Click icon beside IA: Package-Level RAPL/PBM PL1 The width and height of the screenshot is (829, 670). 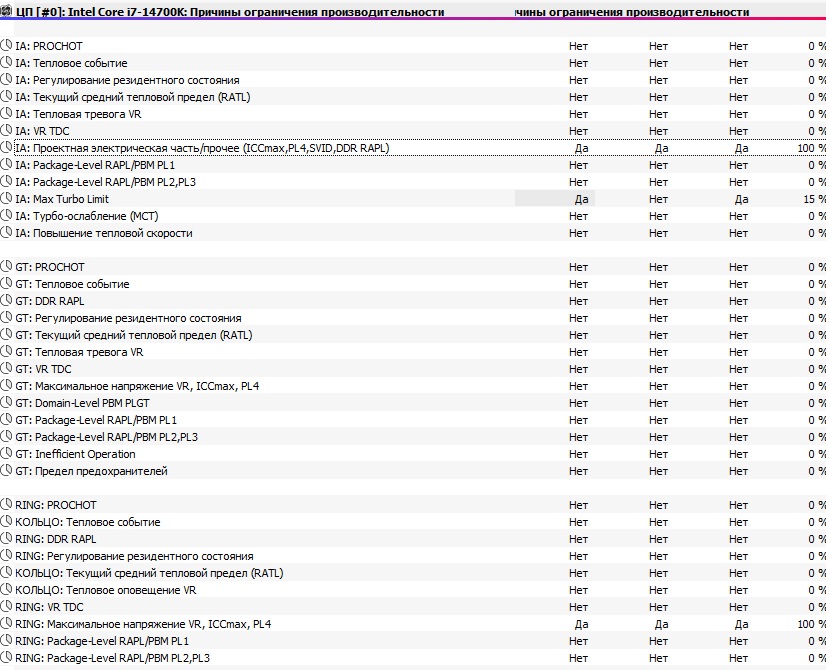coord(6,164)
